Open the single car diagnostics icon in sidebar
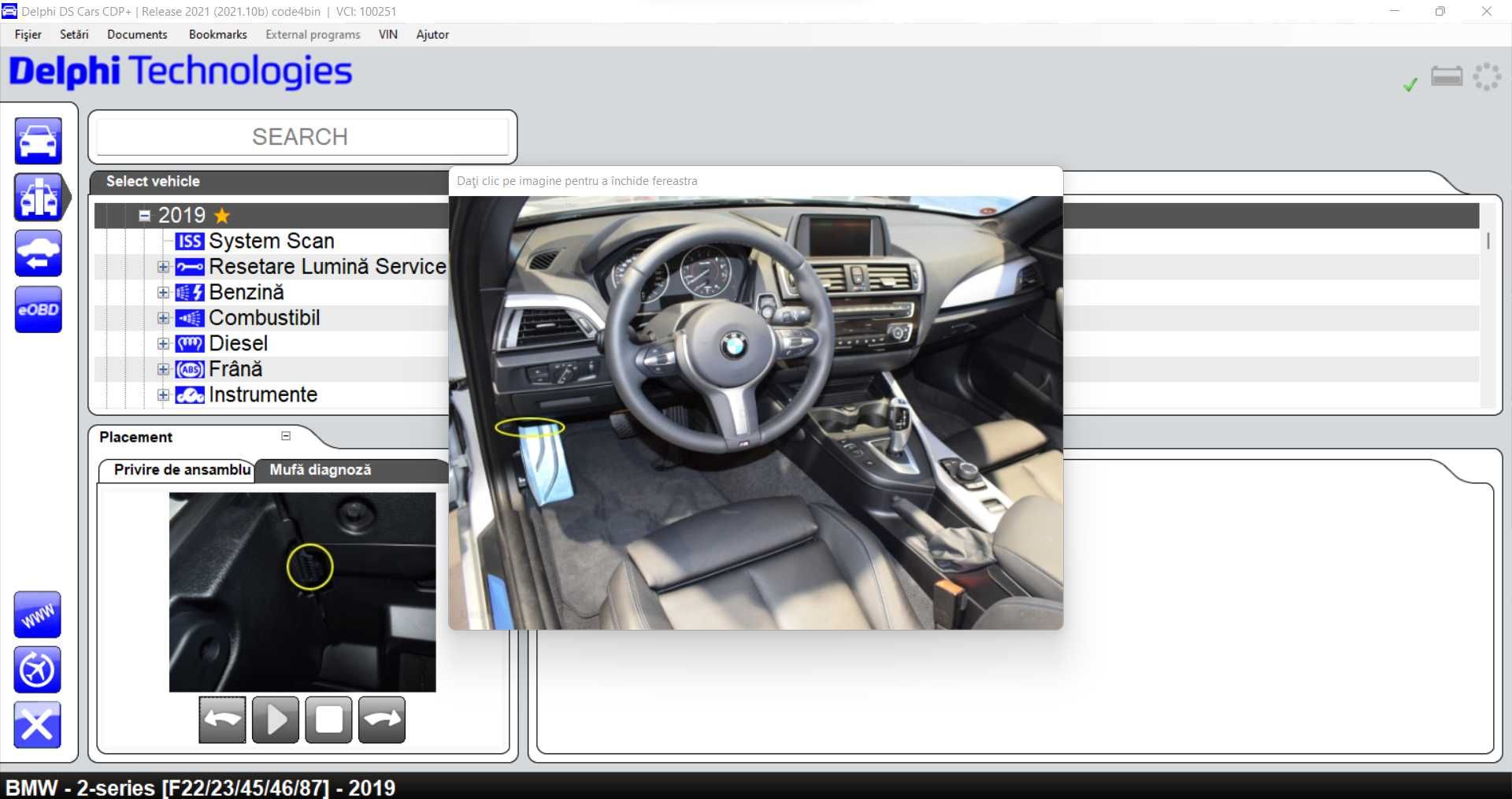1512x799 pixels. [x=38, y=141]
